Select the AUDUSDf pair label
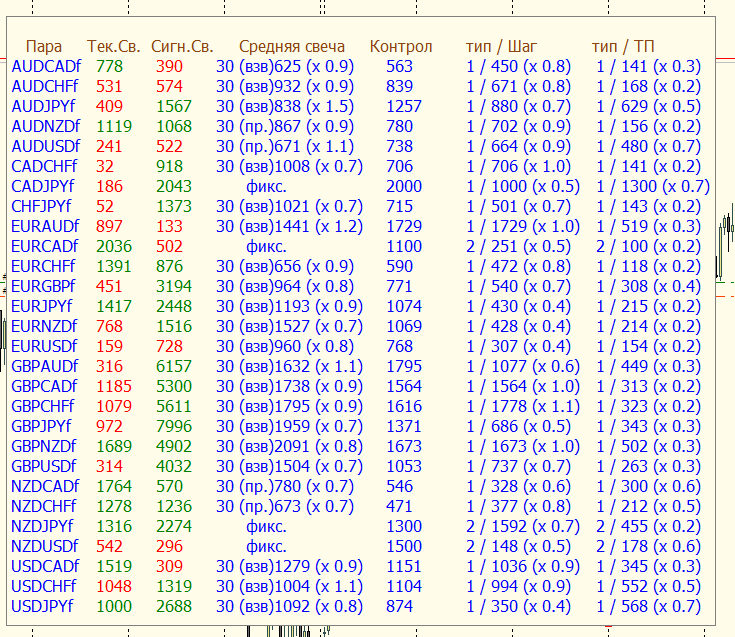This screenshot has height=637, width=735. tap(45, 146)
